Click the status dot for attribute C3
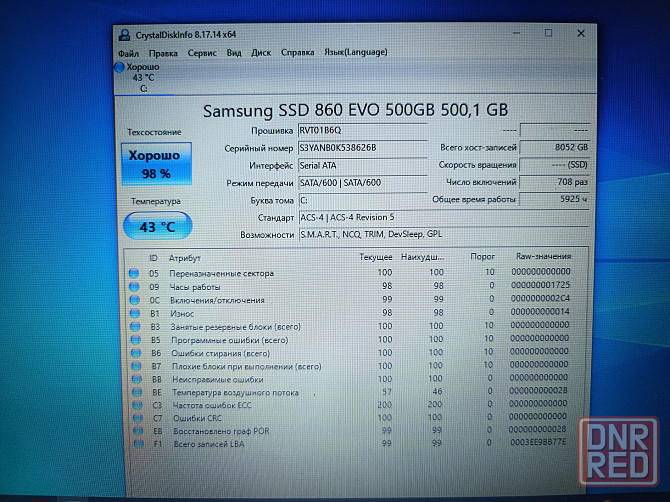 (138, 405)
